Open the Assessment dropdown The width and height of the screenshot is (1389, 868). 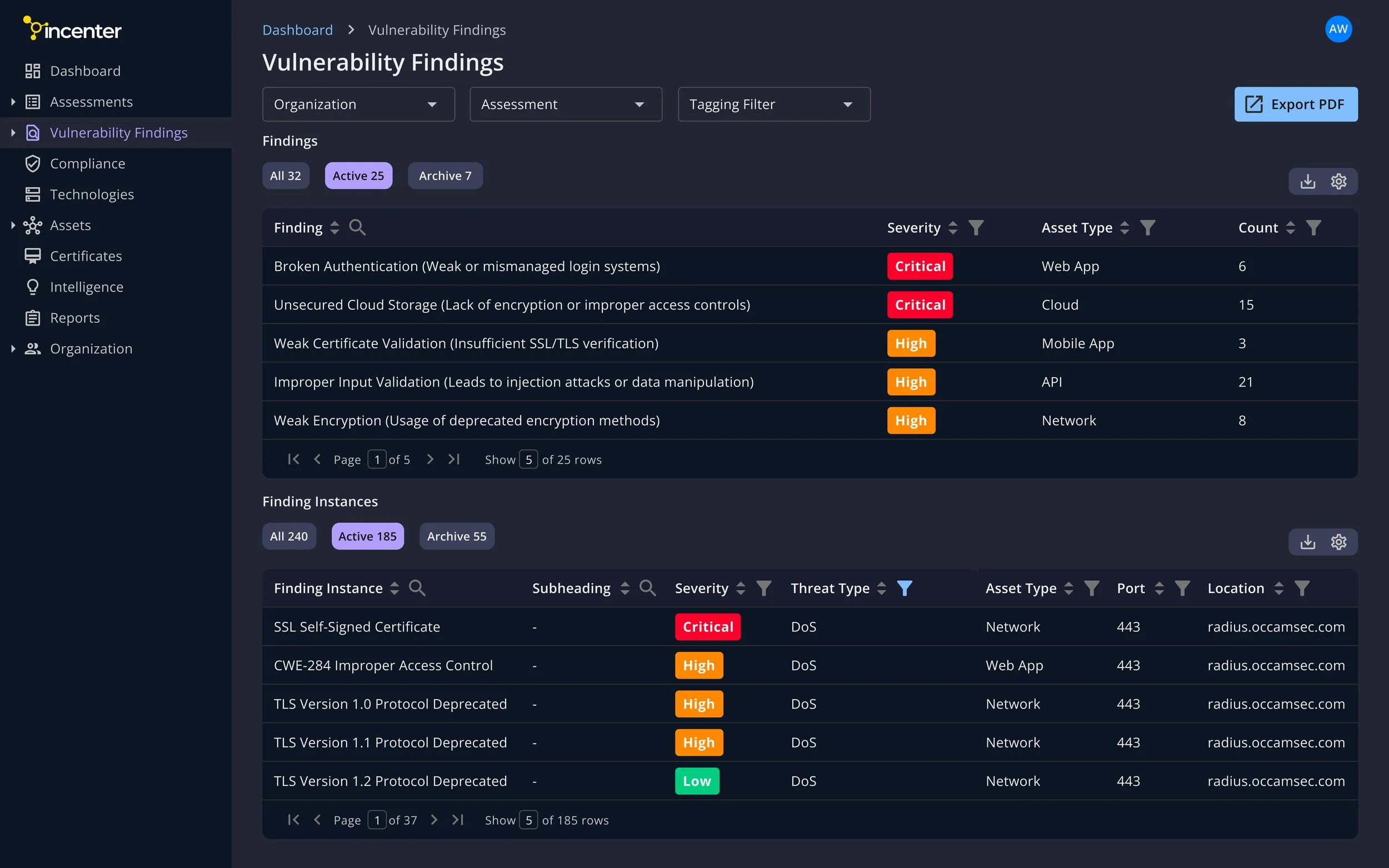(566, 104)
